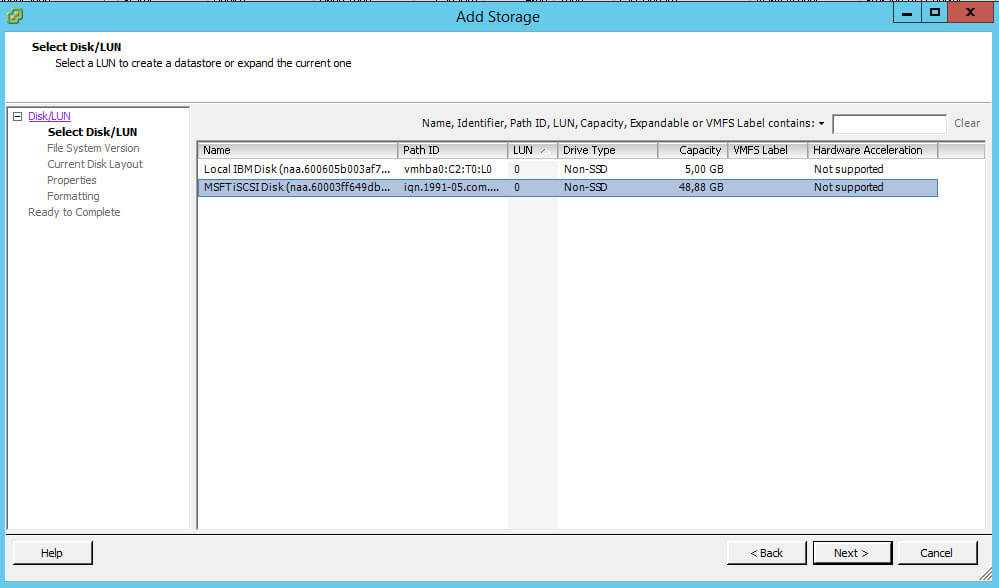Cancel the Add Storage wizard
This screenshot has height=588, width=999.
point(936,553)
